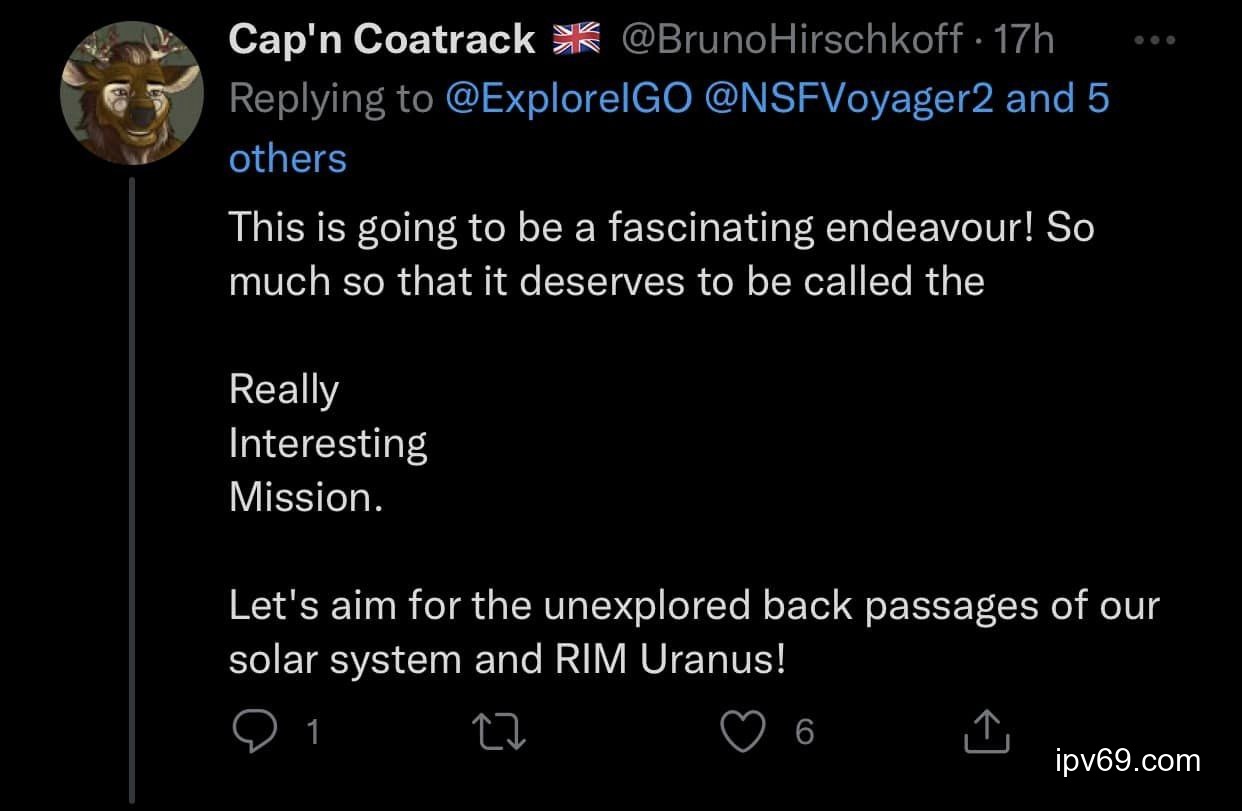Screen dimensions: 1242x811
Task: Open the three-dot more options menu
Action: (x=1157, y=41)
